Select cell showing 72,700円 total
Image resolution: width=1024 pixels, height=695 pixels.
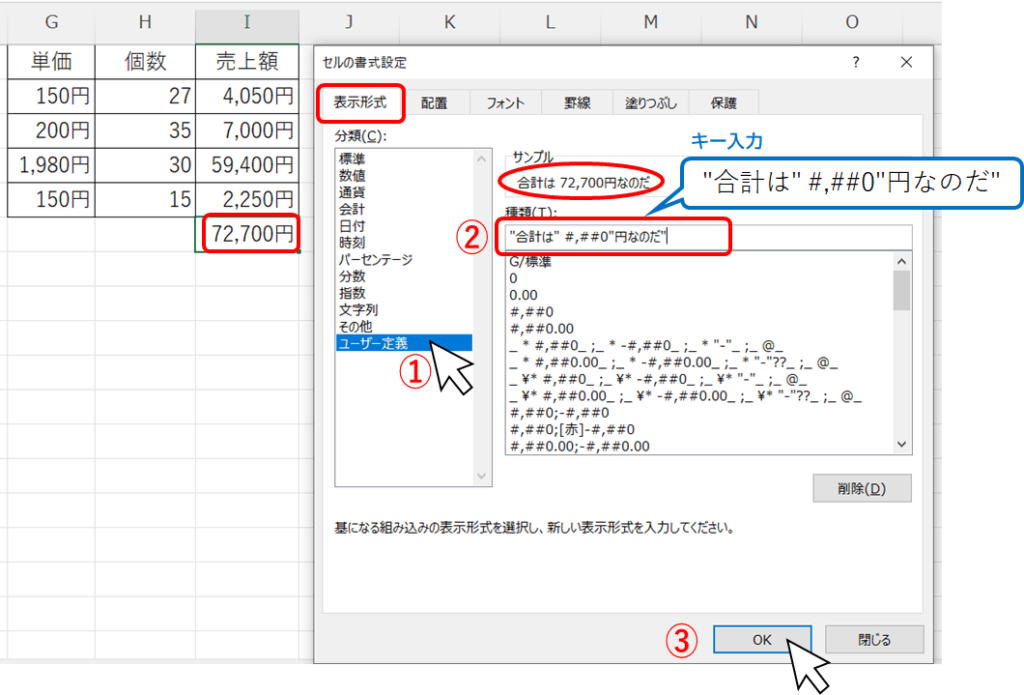pos(250,235)
